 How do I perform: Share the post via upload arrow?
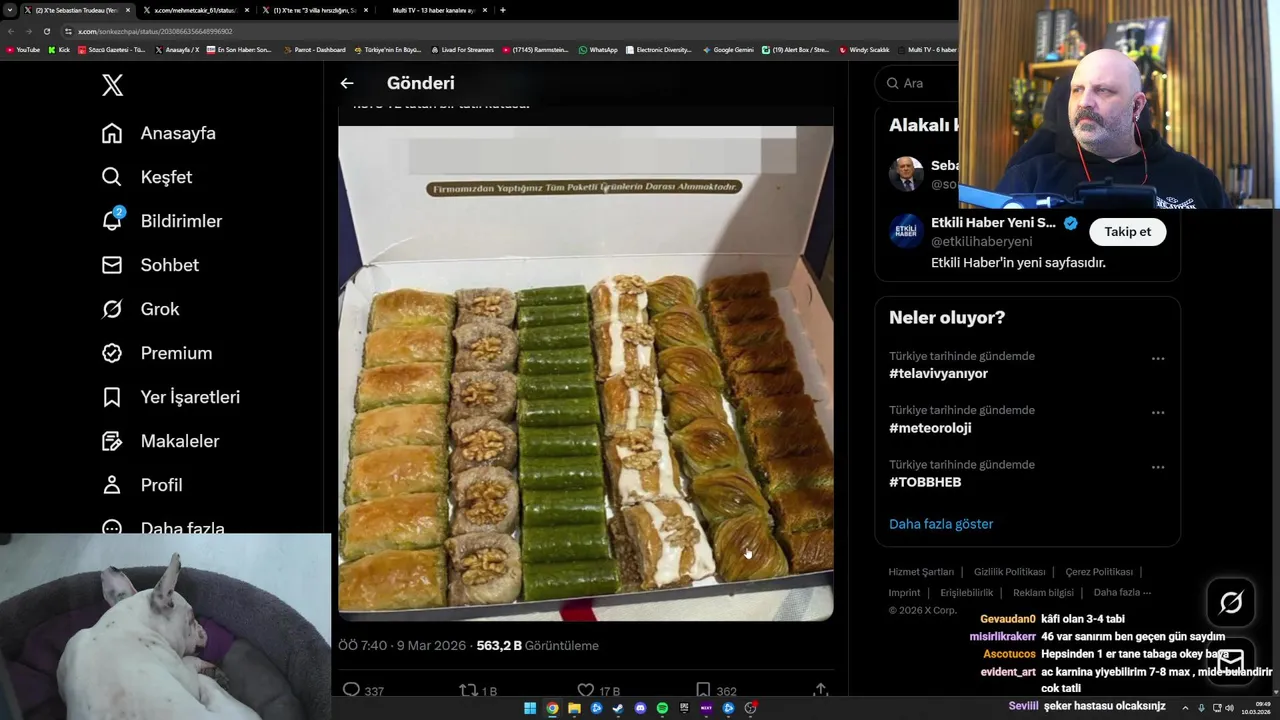click(x=820, y=690)
